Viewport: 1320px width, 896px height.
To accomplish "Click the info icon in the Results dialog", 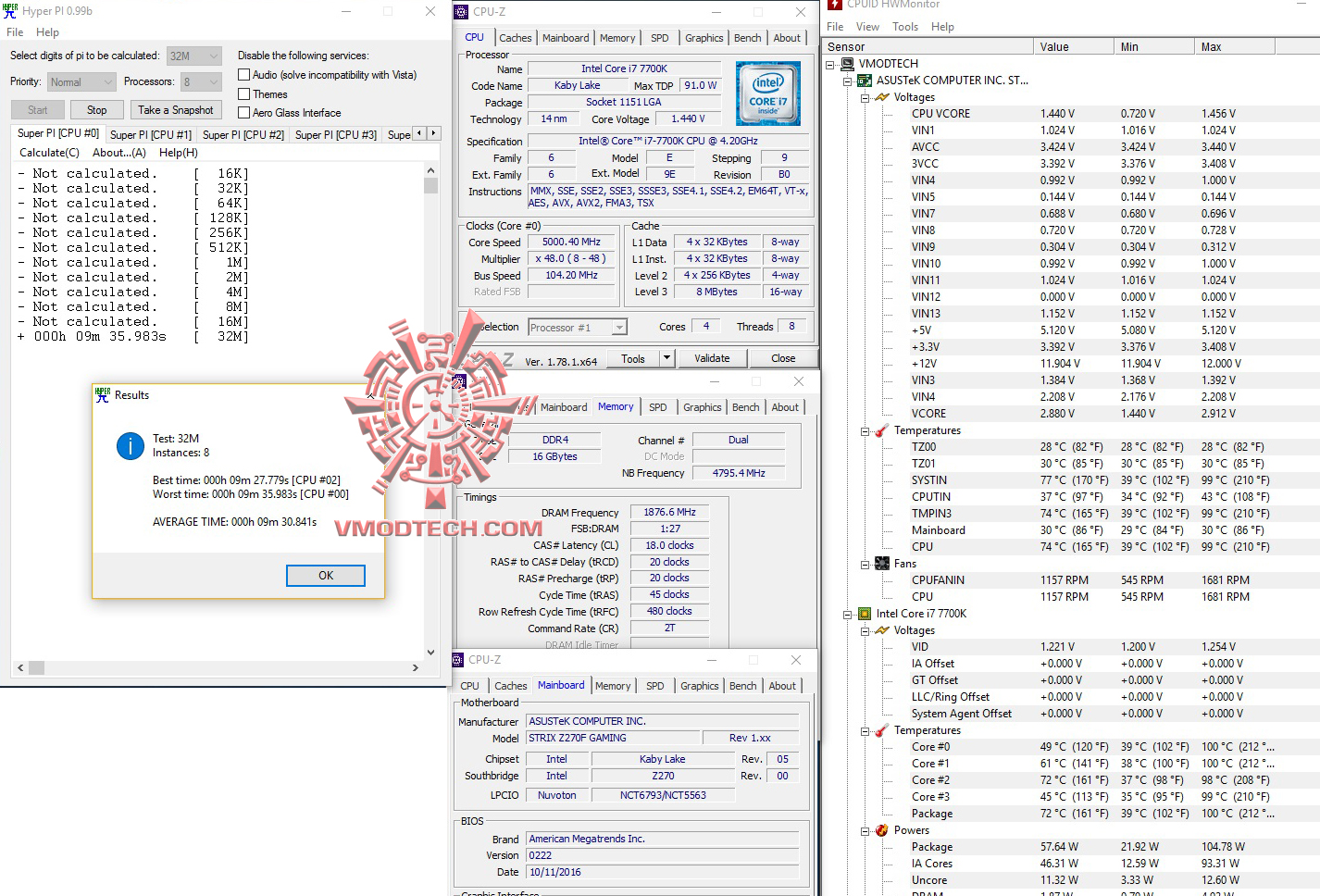I will pos(130,446).
